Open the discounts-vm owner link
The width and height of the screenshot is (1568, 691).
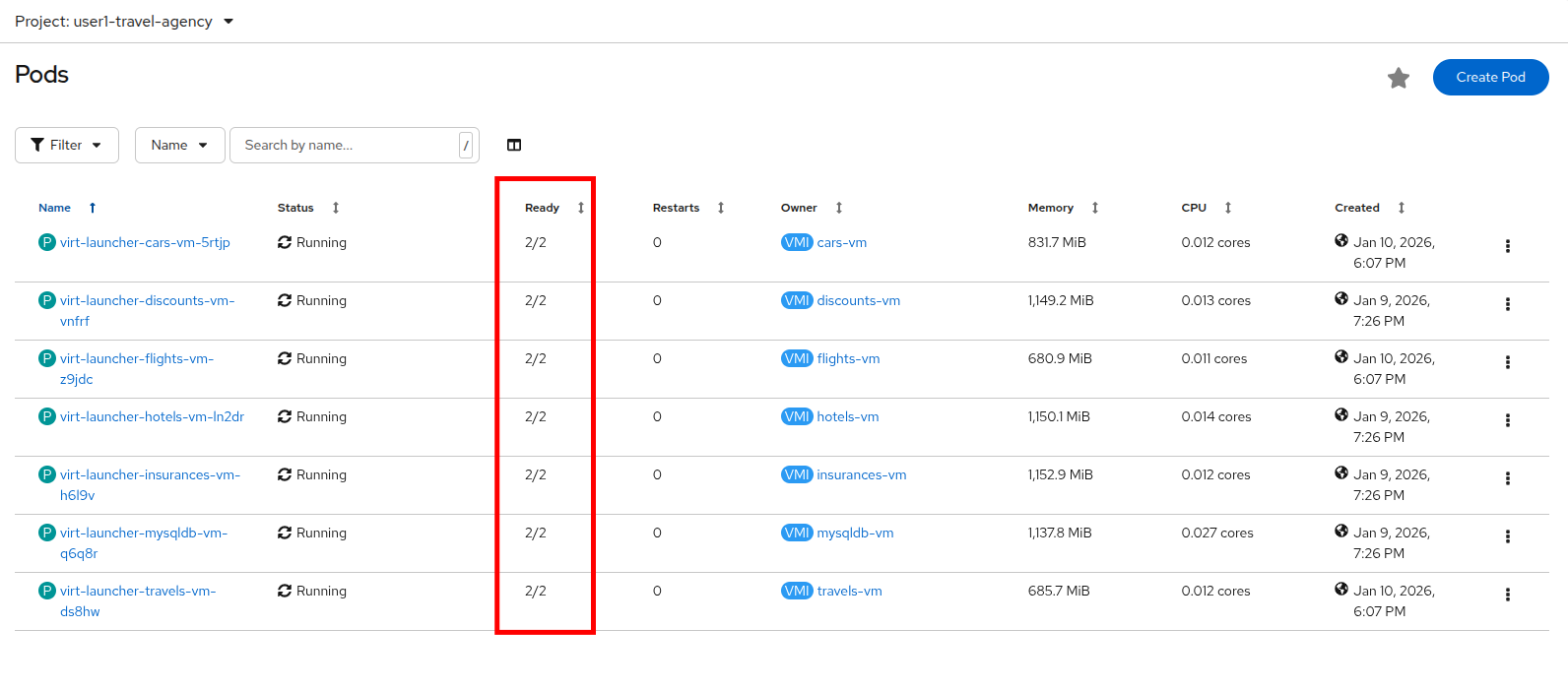click(858, 300)
